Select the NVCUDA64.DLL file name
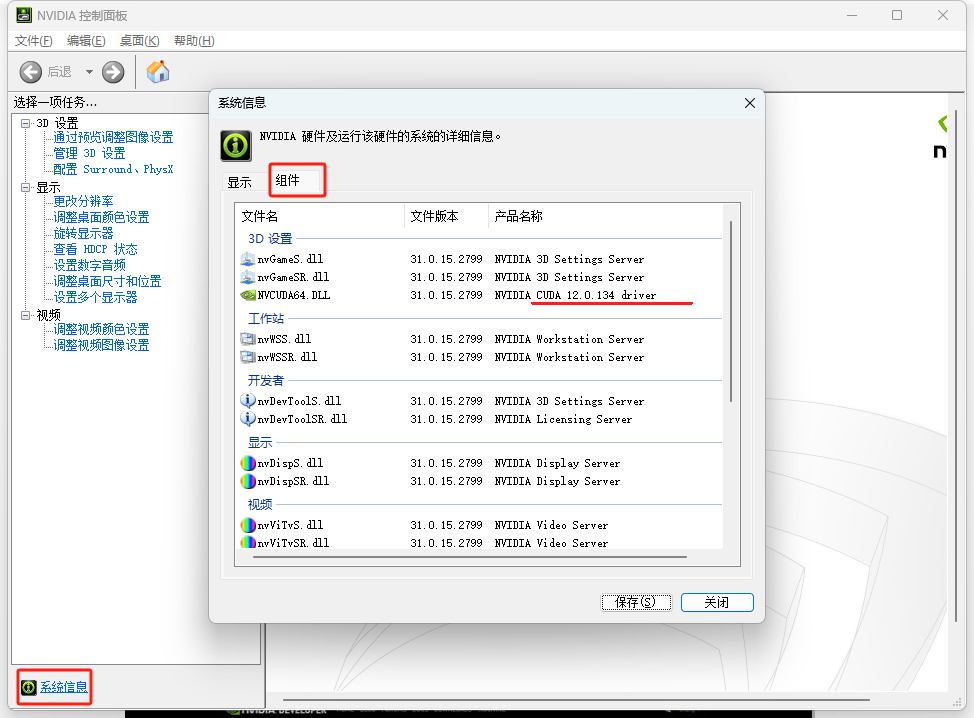Screen dimensions: 974x718 coord(294,295)
